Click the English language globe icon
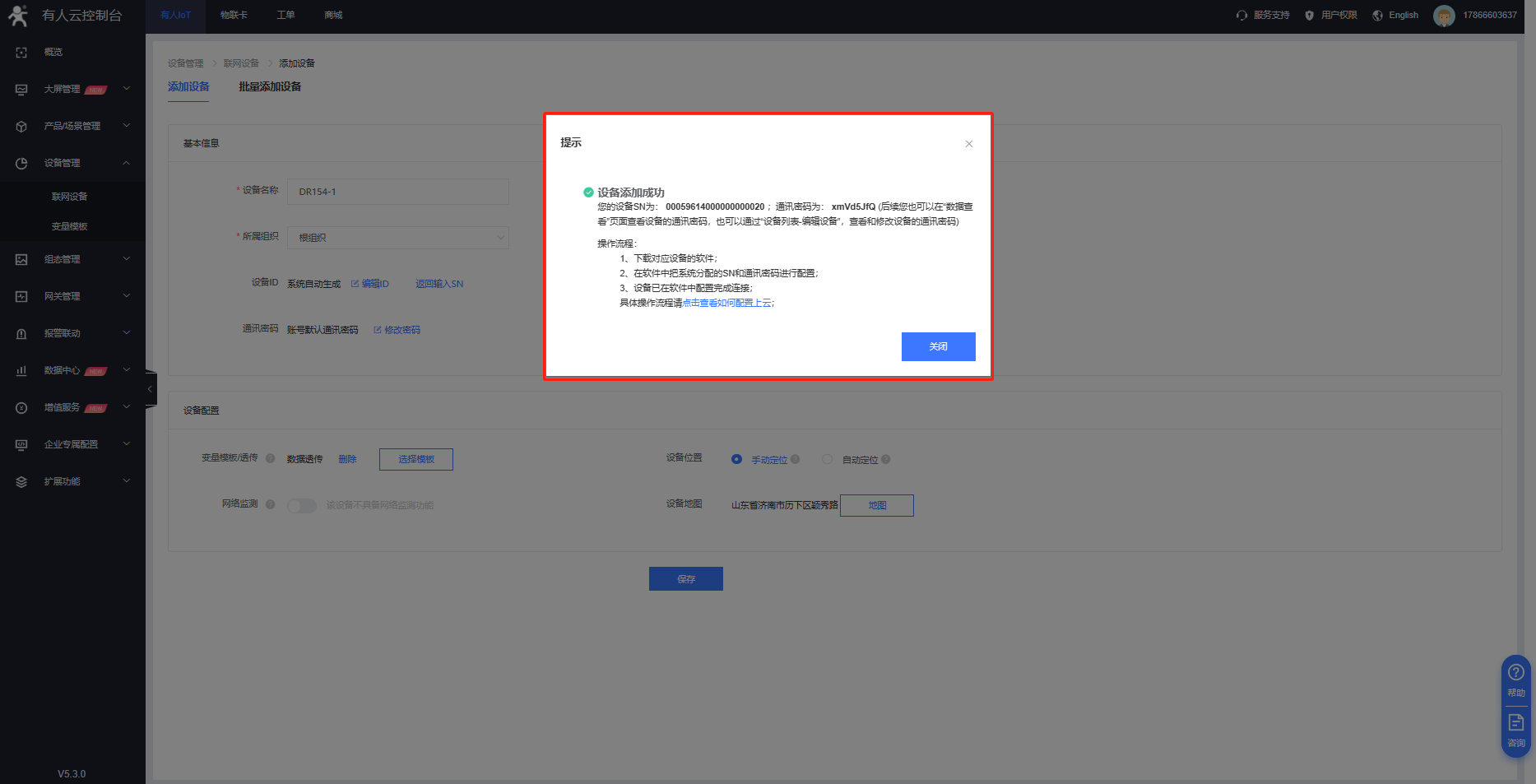Screen dimensions: 1536x784 pos(1377,16)
